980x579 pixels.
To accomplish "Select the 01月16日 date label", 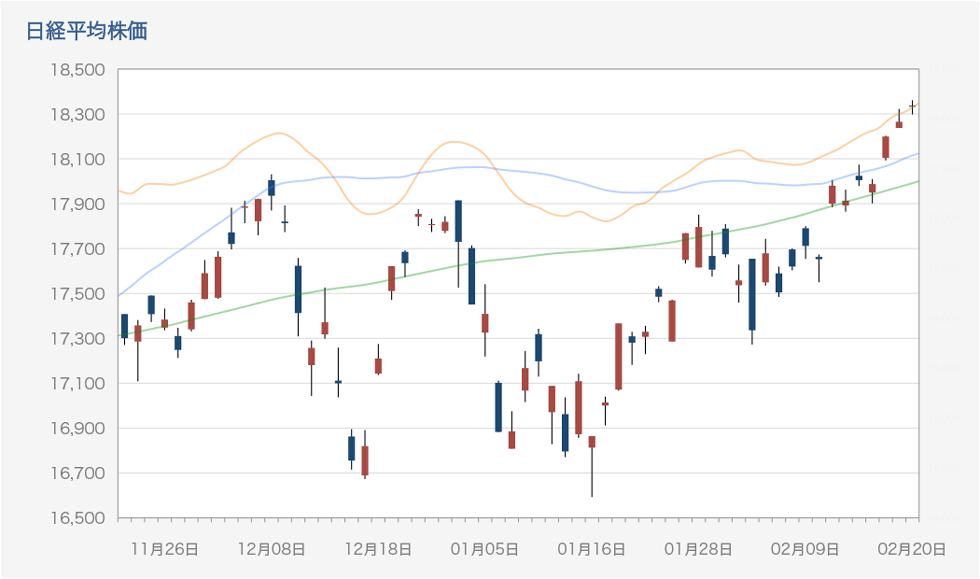I will [x=592, y=549].
